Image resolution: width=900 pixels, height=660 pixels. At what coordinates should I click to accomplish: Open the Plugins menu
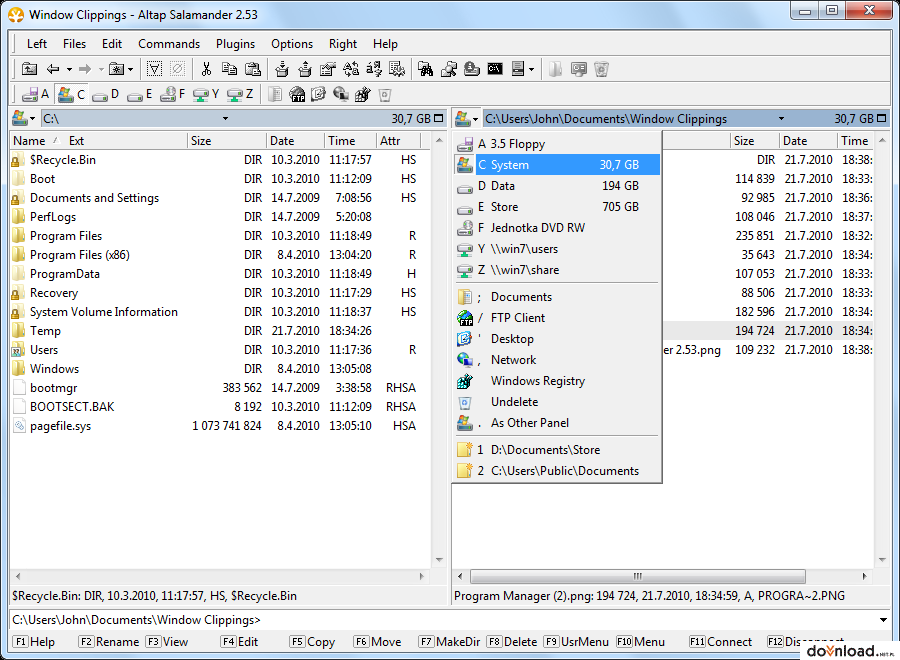pyautogui.click(x=235, y=44)
